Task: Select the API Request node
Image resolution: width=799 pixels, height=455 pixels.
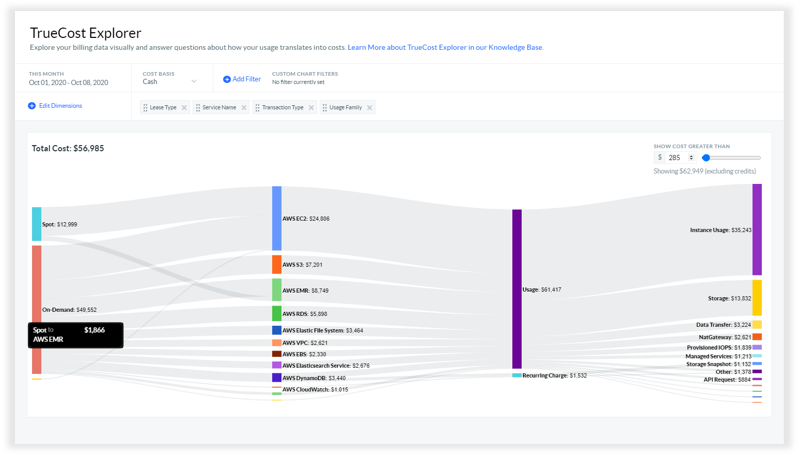Action: (x=757, y=379)
